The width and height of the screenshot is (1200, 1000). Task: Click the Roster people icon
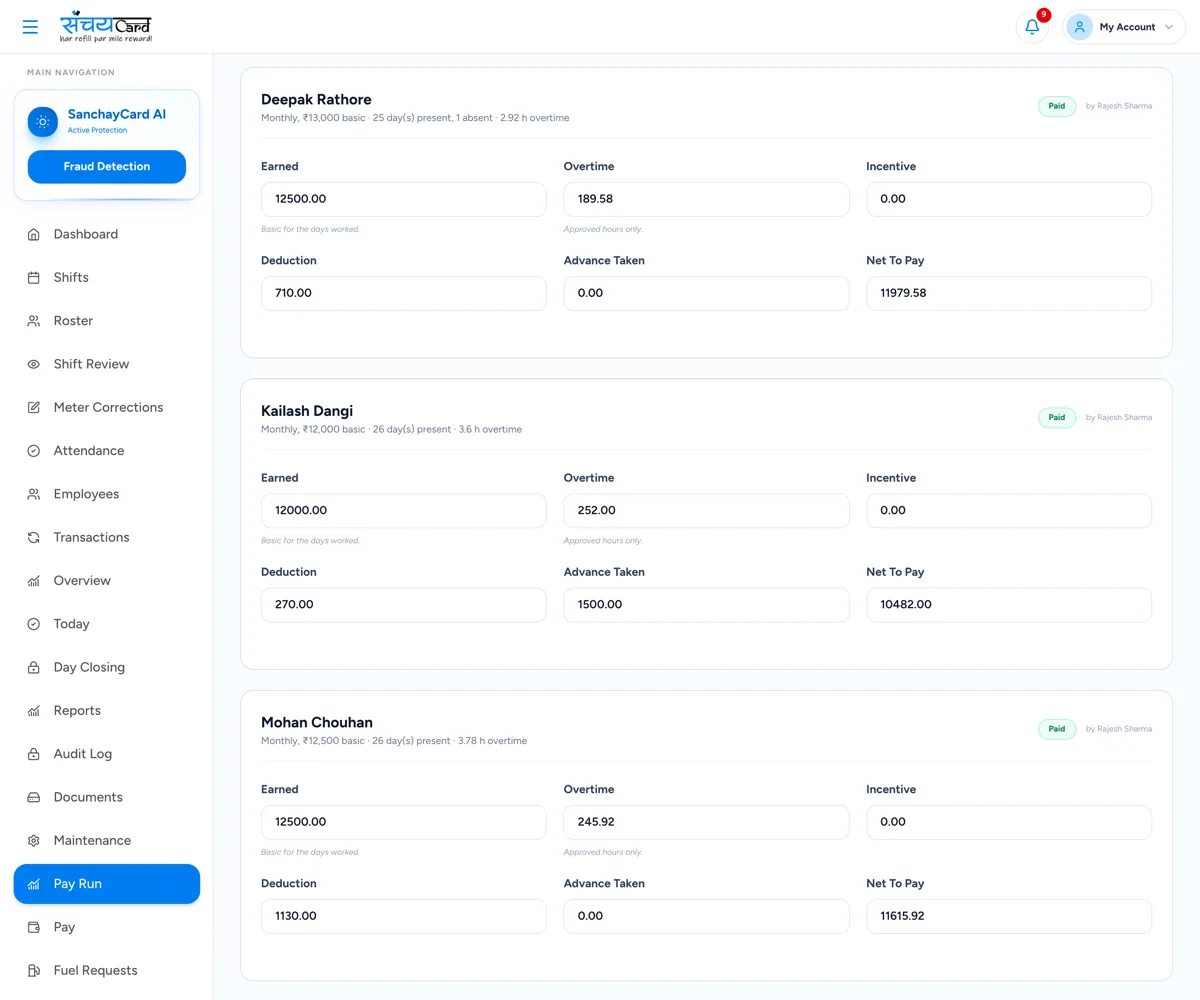click(x=34, y=321)
